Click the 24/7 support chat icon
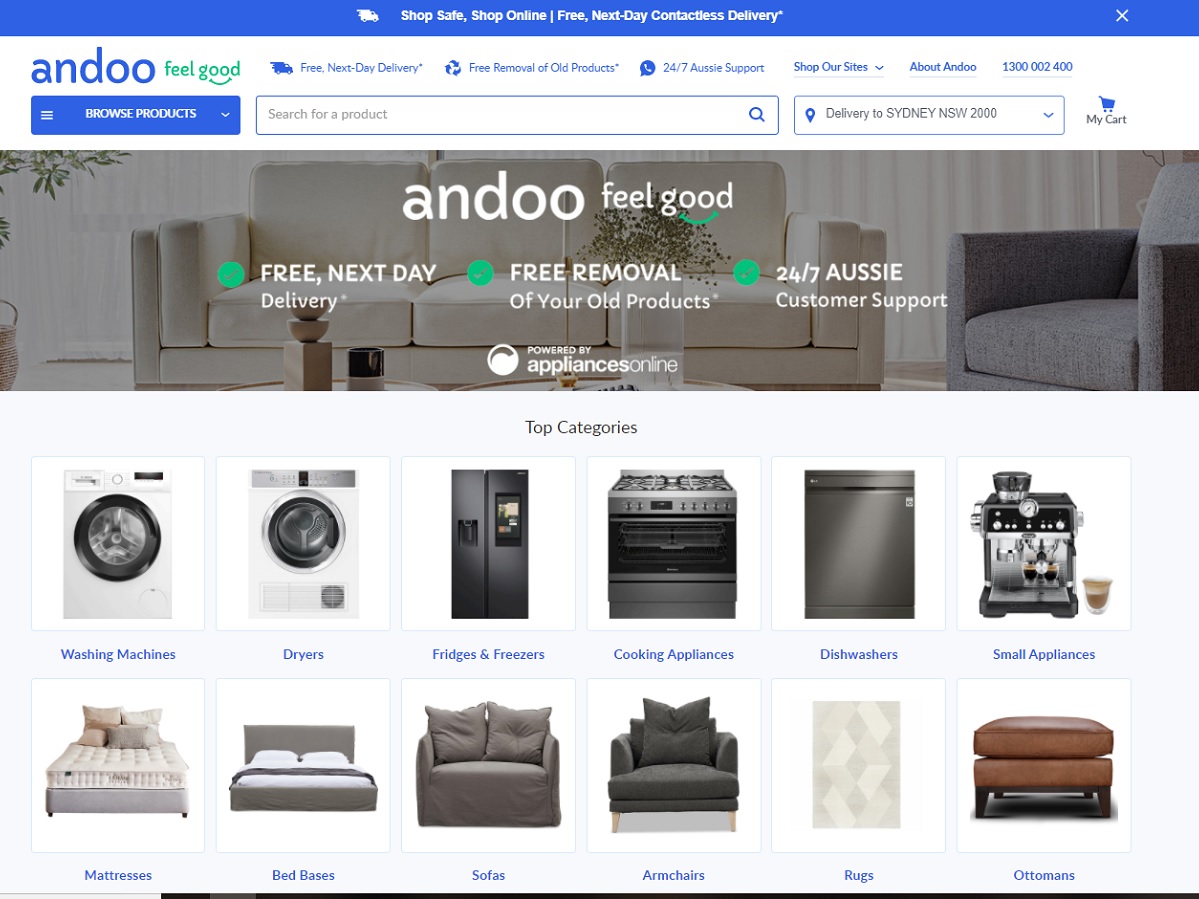Viewport: 1199px width, 899px height. [647, 68]
